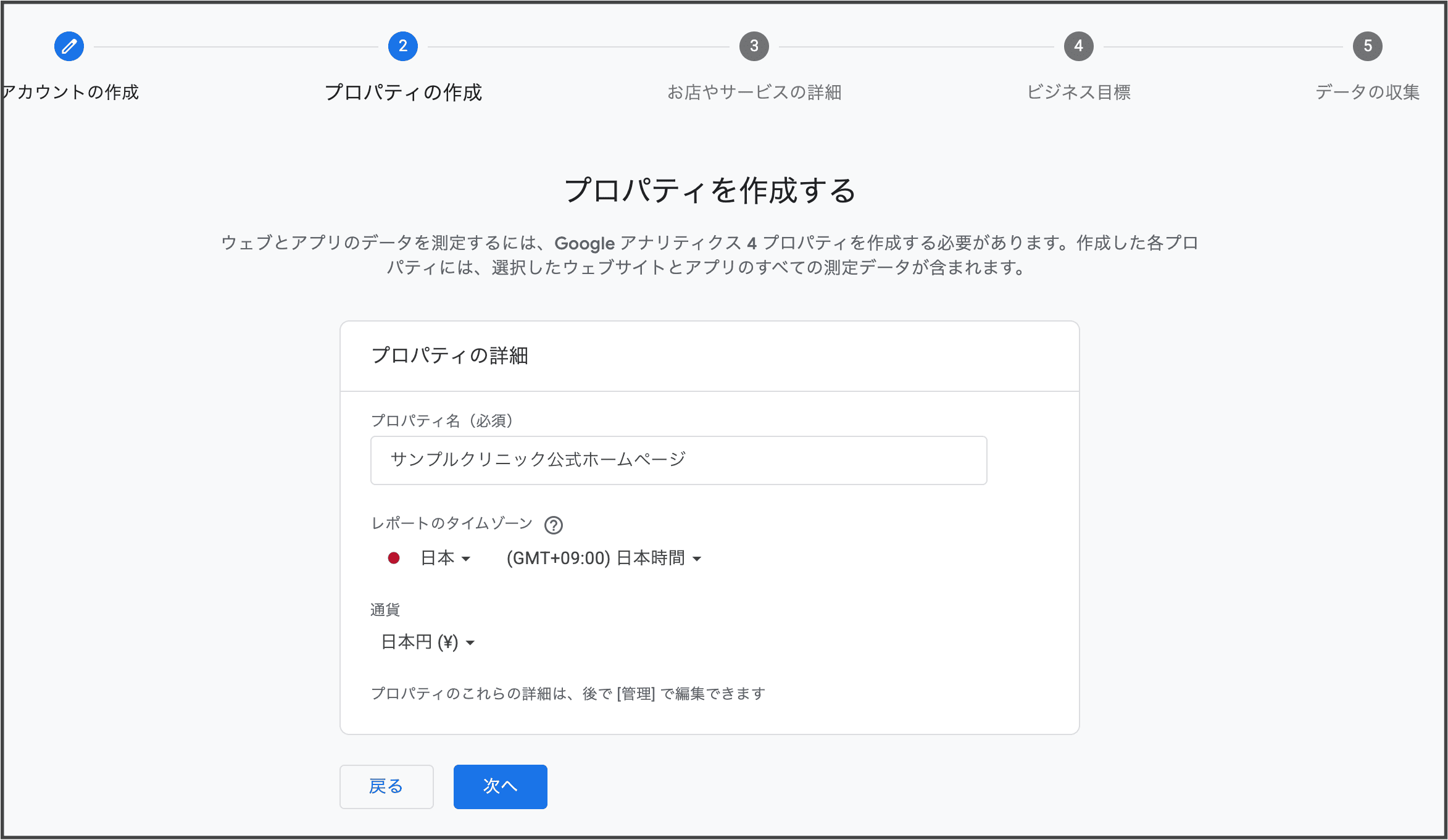Screen dimensions: 1448x840
Task: Click the red Japan flag dot icon
Action: (394, 558)
